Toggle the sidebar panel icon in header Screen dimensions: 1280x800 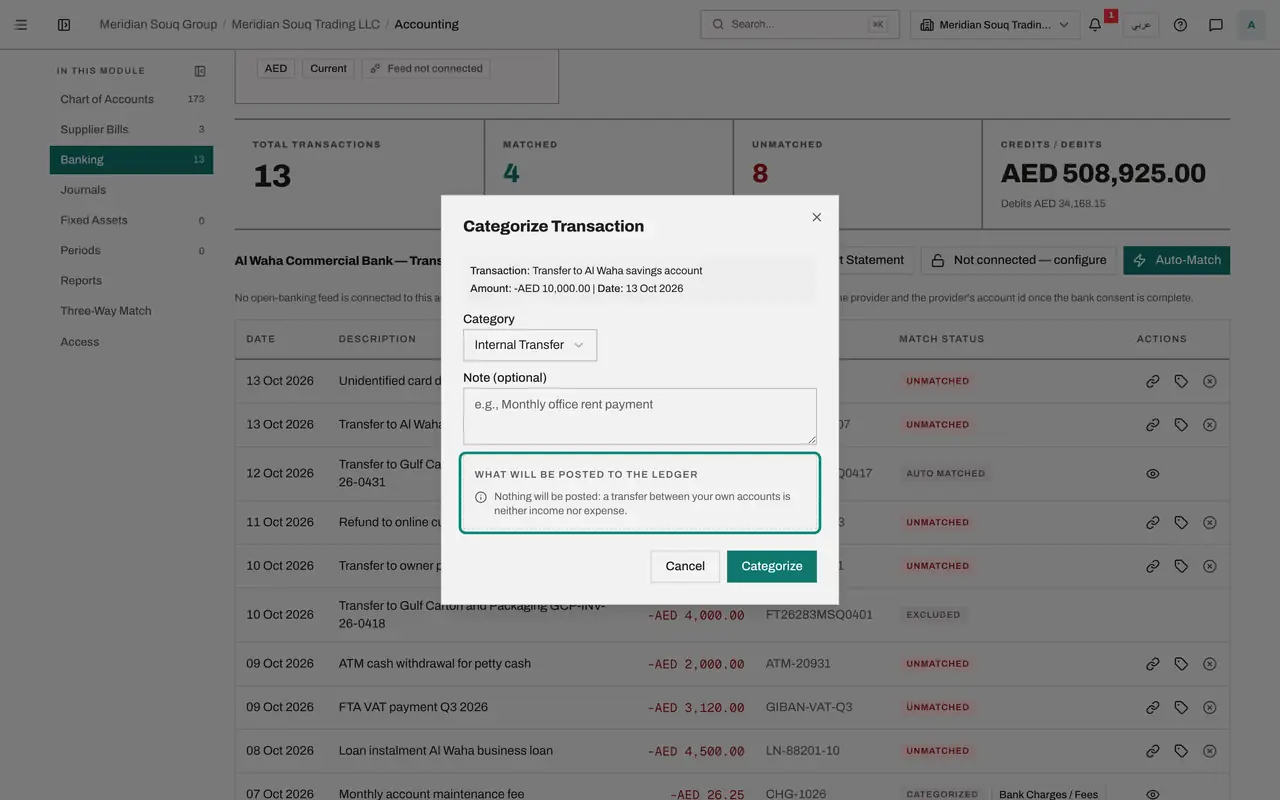coord(64,25)
